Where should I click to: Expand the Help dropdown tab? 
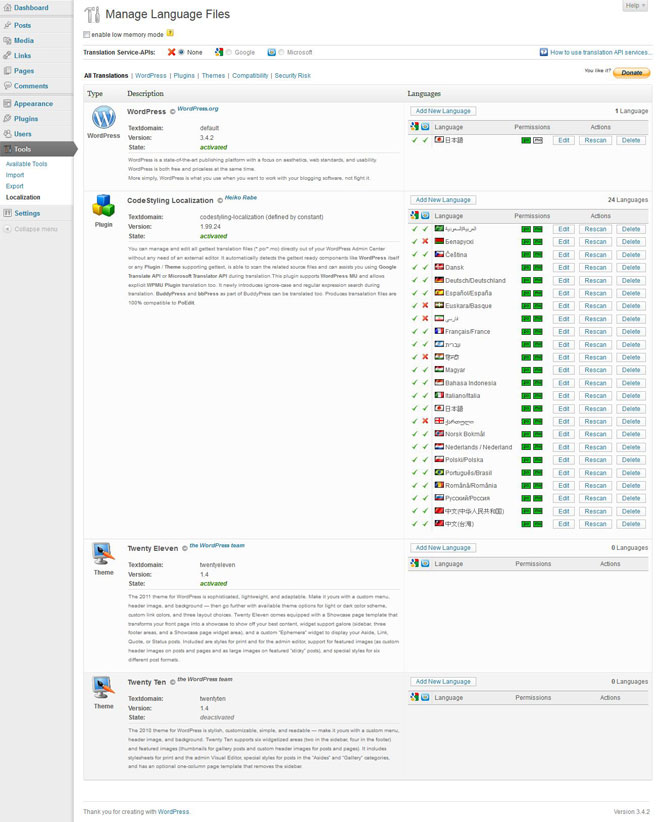(636, 6)
